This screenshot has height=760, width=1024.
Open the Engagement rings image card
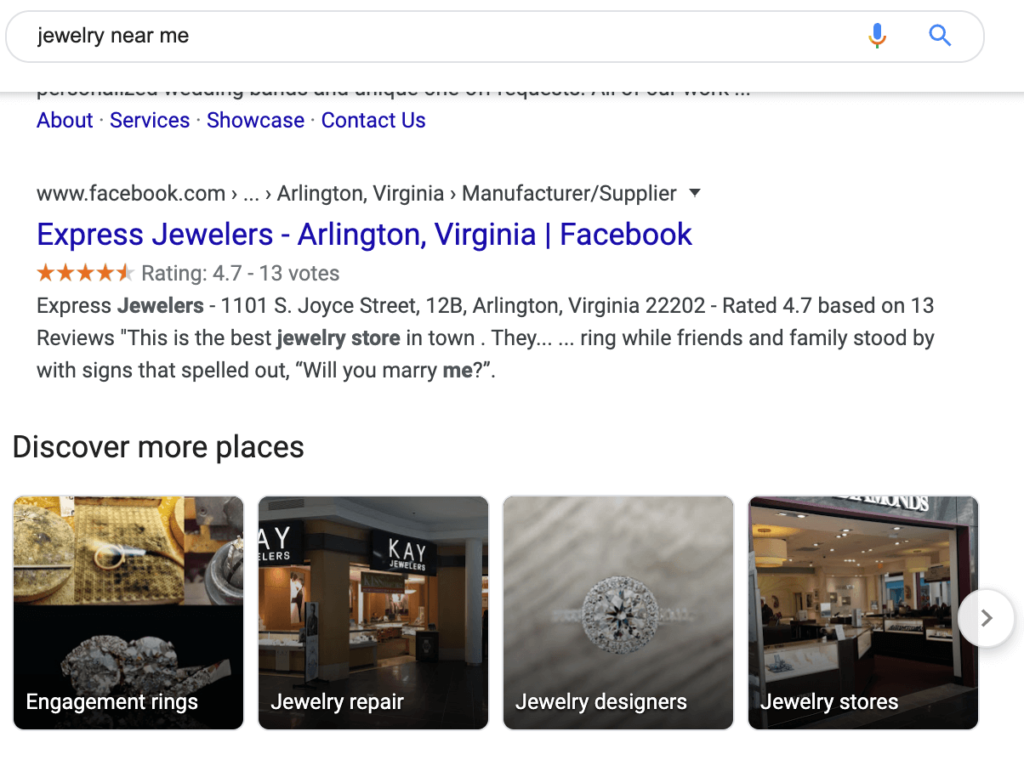coord(128,611)
